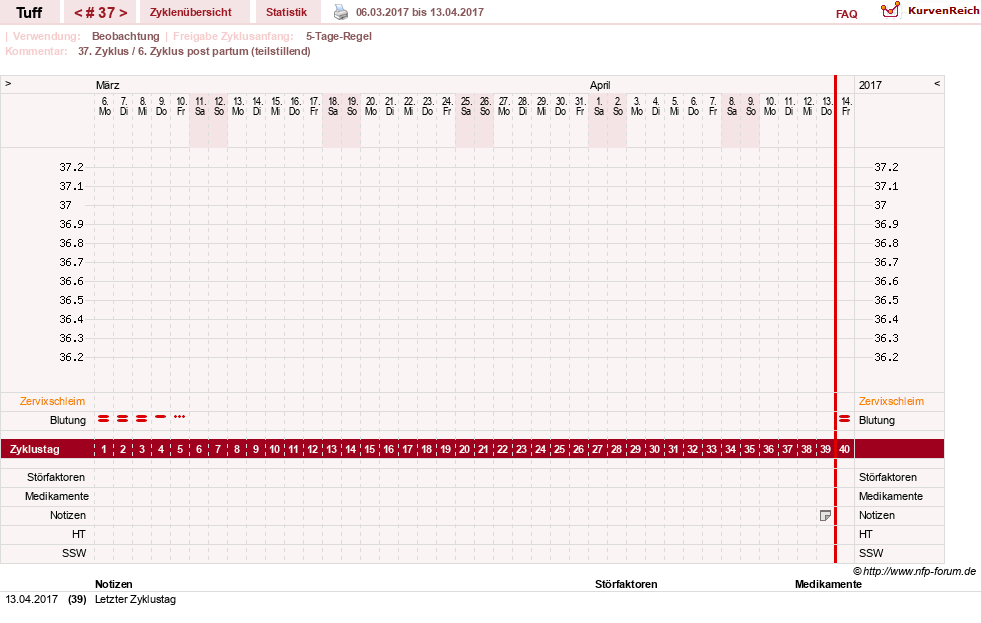This screenshot has width=981, height=623.
Task: Click the bleeding marker on cycle day 1
Action: coord(104,418)
